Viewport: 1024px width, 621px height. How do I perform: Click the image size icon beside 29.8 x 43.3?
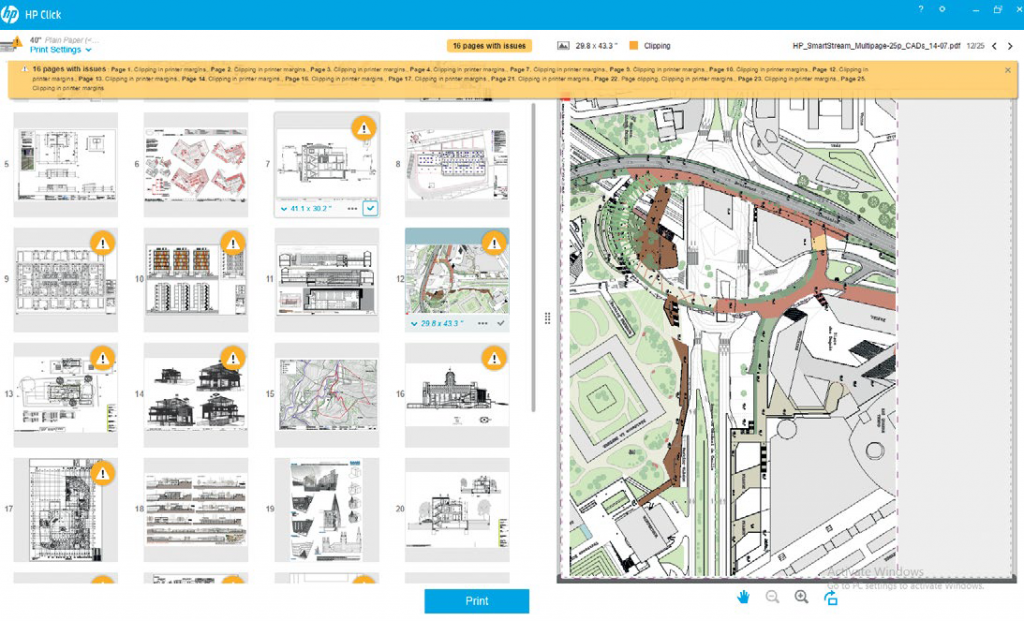[x=563, y=46]
